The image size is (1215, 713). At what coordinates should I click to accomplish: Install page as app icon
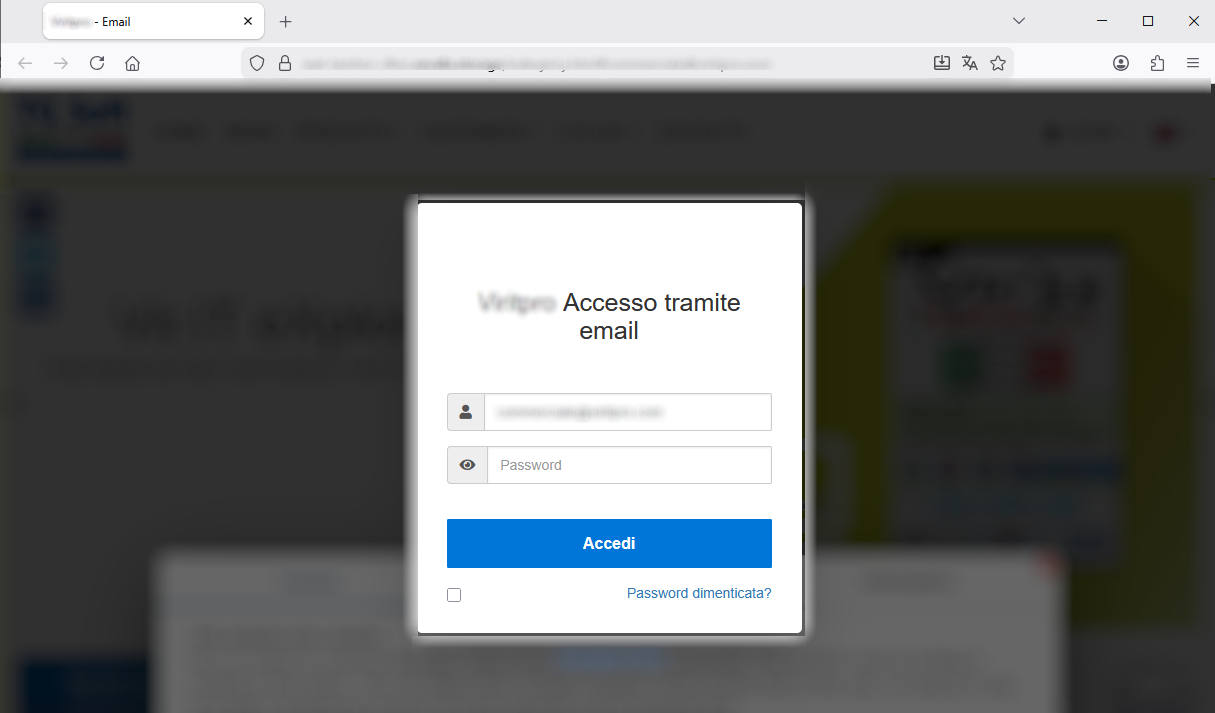coord(941,63)
